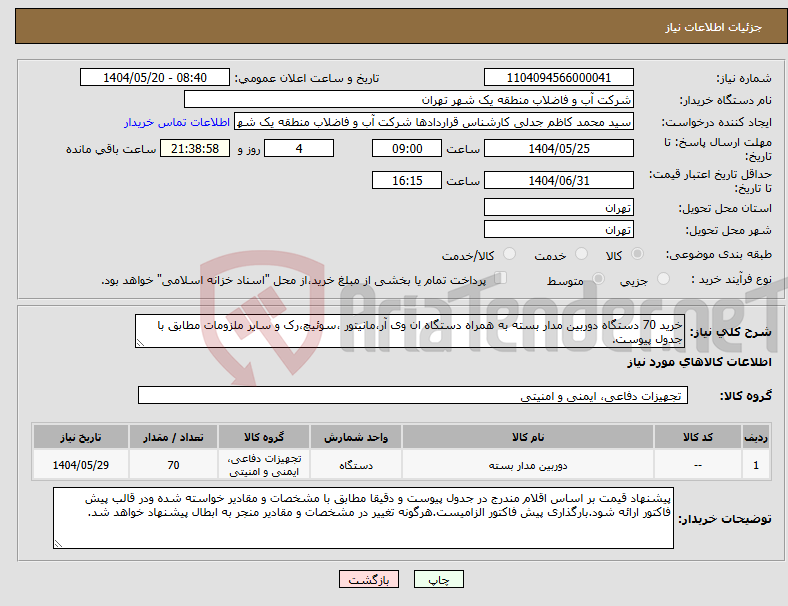Click the request creator name field
The height and width of the screenshot is (606, 788).
click(434, 122)
